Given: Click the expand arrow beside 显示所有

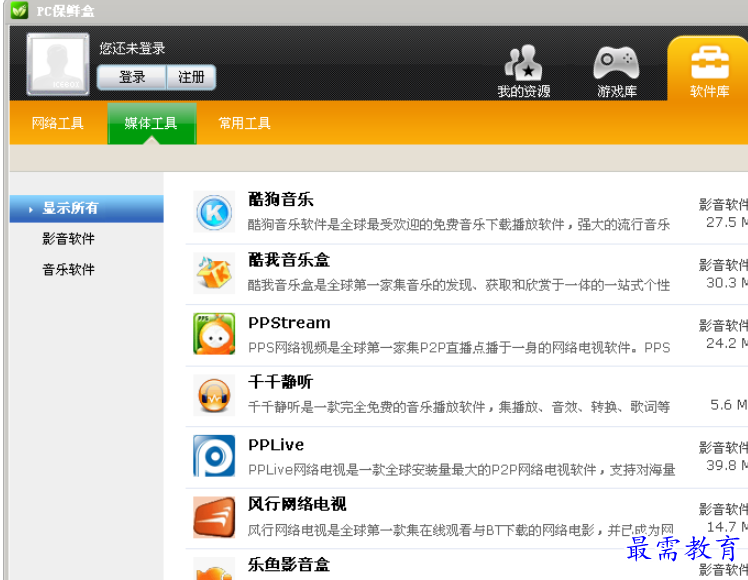Looking at the screenshot, I should (x=31, y=209).
